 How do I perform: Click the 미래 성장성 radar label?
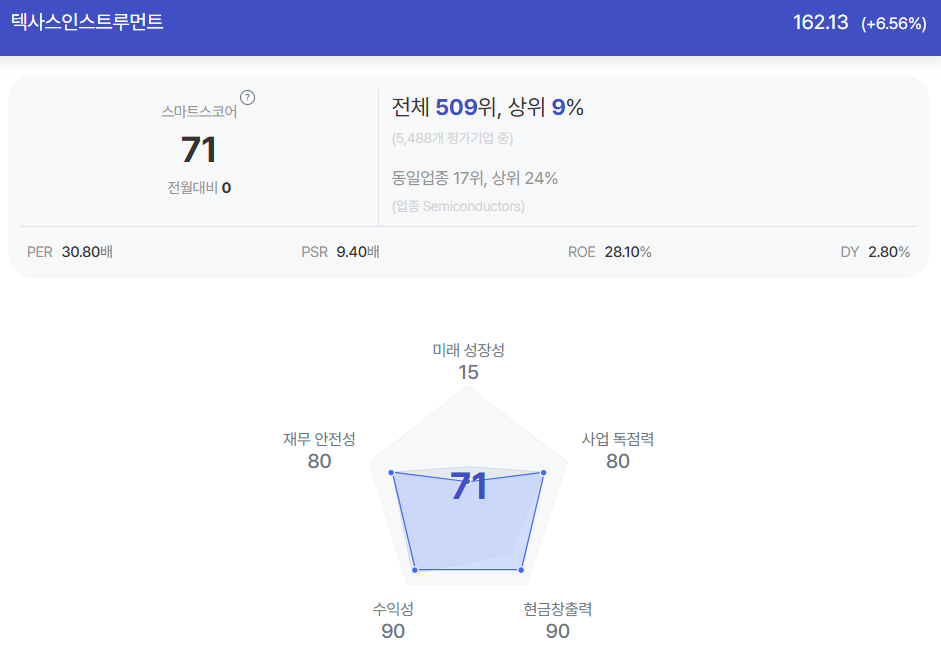click(469, 351)
